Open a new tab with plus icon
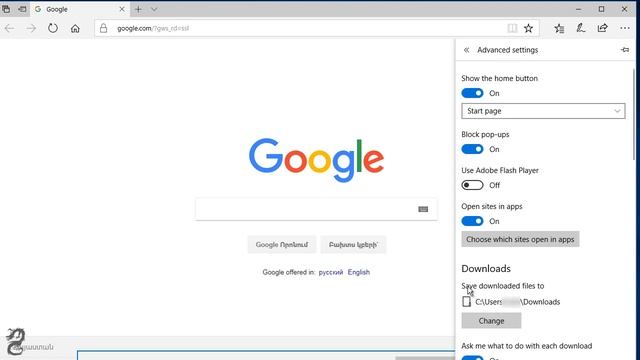 pos(138,9)
